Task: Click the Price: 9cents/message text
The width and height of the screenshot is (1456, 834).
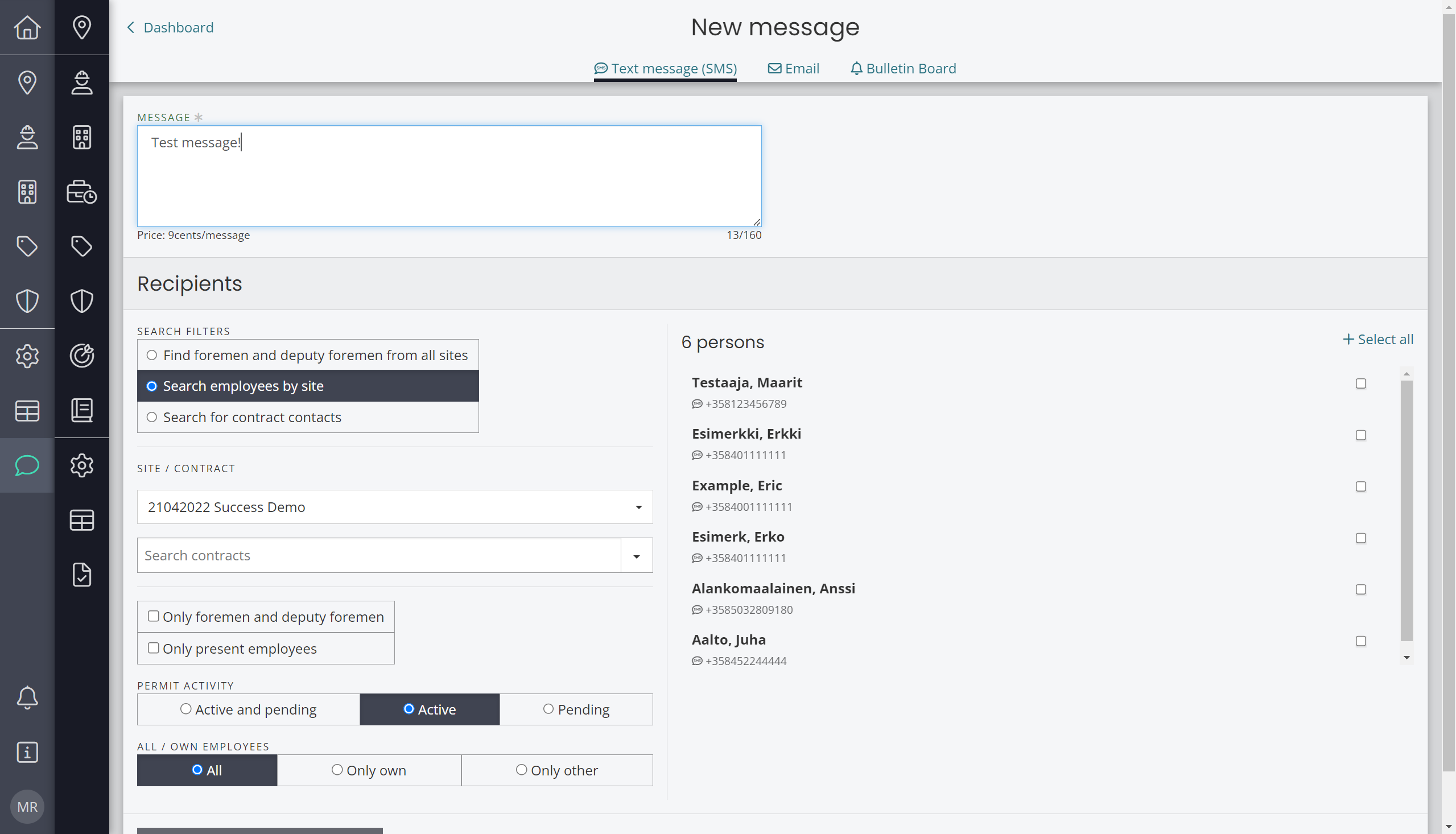Action: tap(193, 235)
